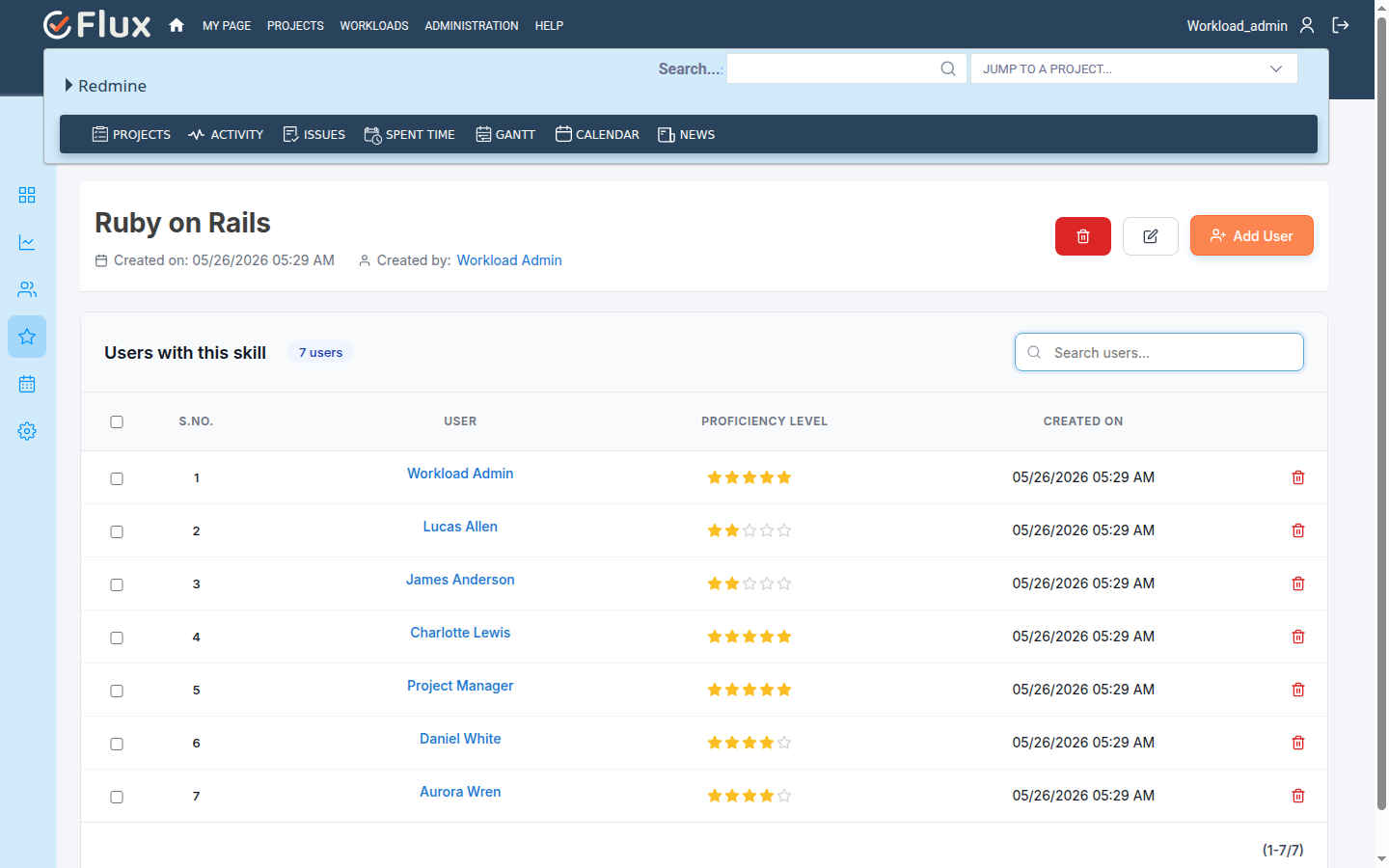Toggle the select-all checkbox in header
Image resolution: width=1389 pixels, height=868 pixels.
[117, 421]
